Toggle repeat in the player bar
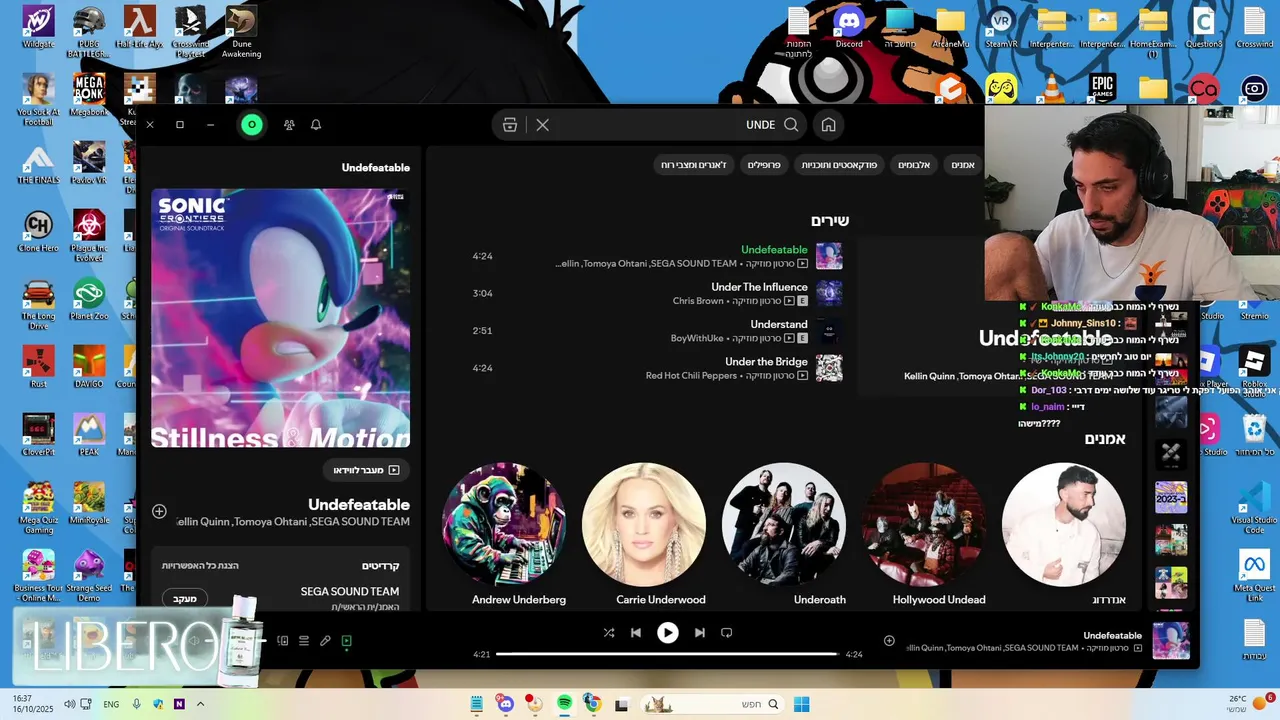This screenshot has width=1280, height=720. point(727,633)
